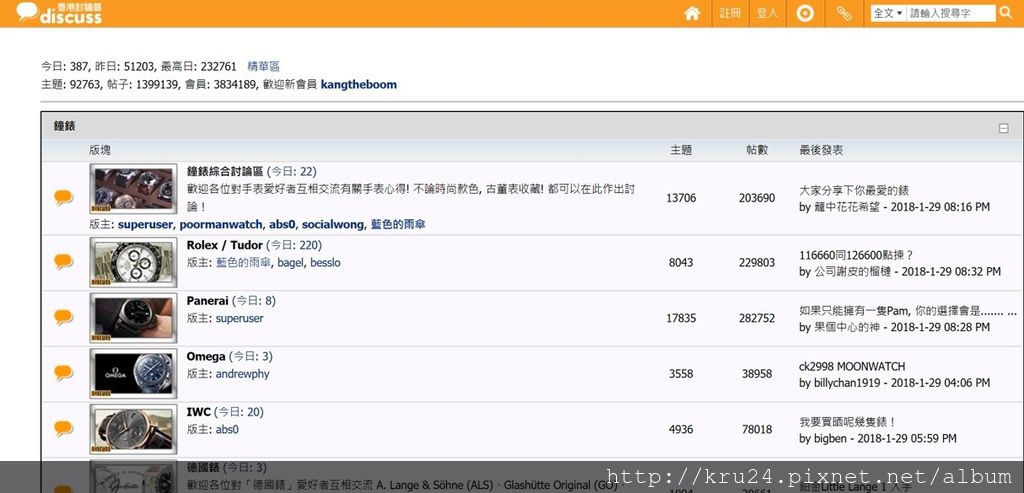The height and width of the screenshot is (493, 1024).
Task: Focus the search keyword input field
Action: tap(951, 13)
